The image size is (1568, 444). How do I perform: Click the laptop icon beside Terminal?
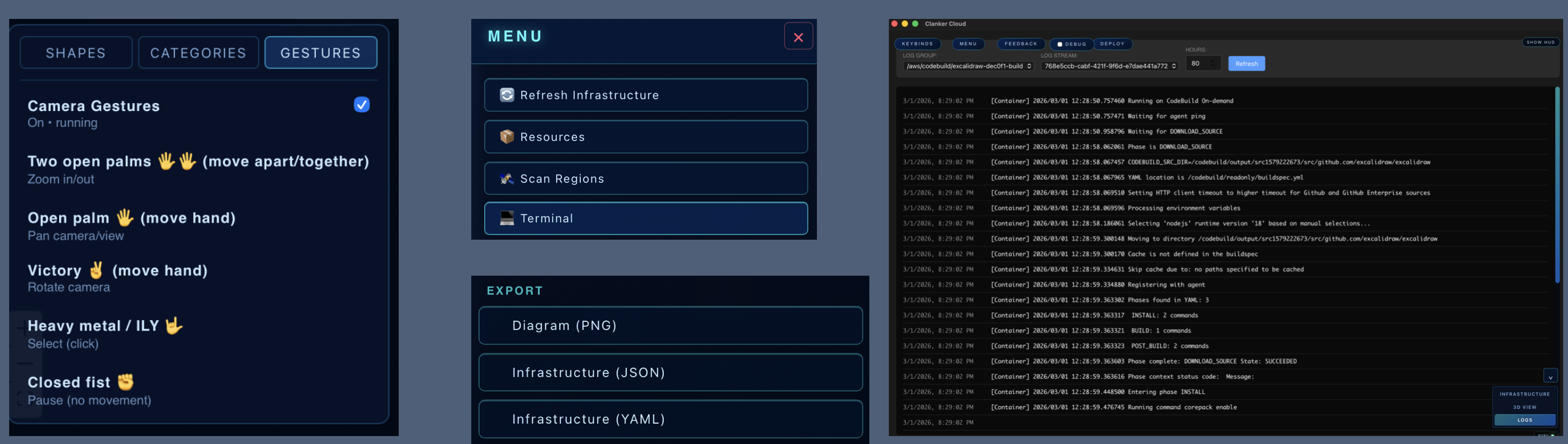click(x=507, y=218)
